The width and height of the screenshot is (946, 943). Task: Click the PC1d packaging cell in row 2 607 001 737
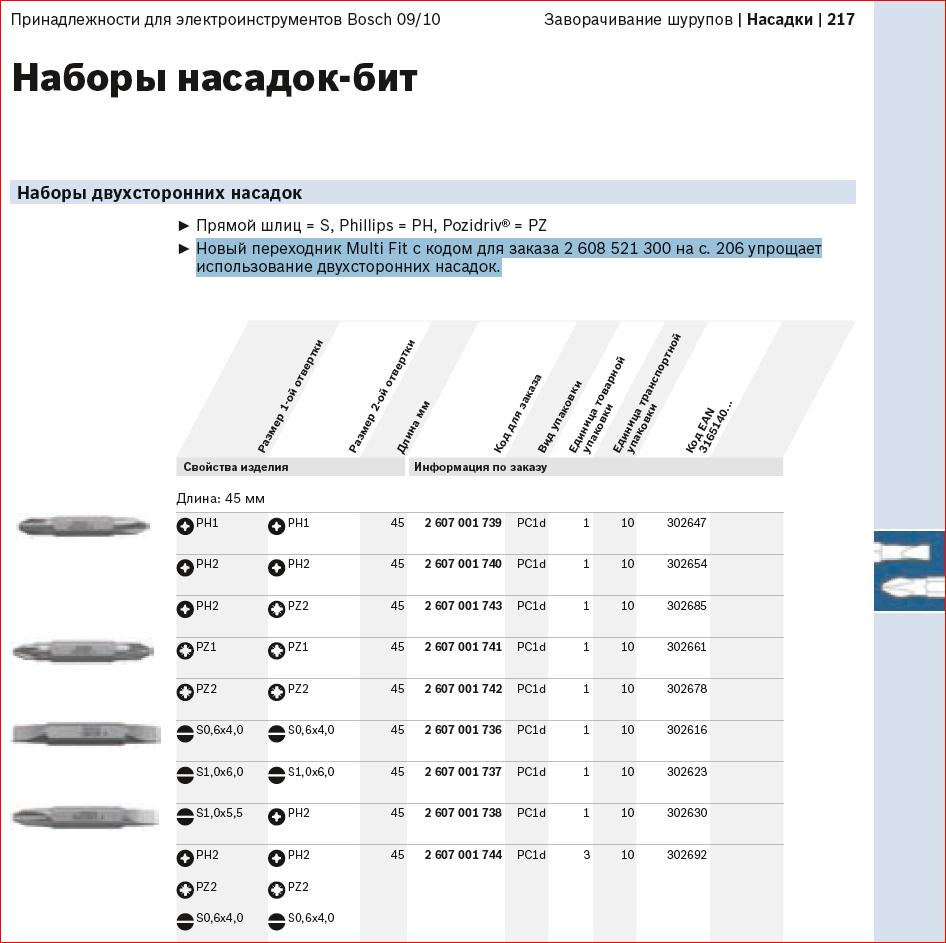(x=531, y=772)
